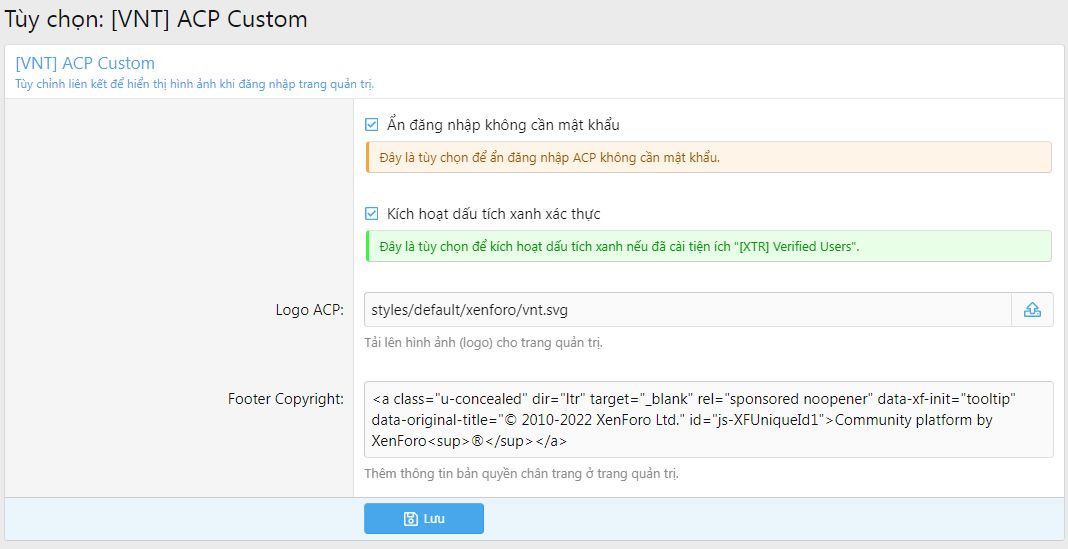Image resolution: width=1068 pixels, height=549 pixels.
Task: Open the [VNT] ACP Custom heading link
Action: (x=85, y=63)
